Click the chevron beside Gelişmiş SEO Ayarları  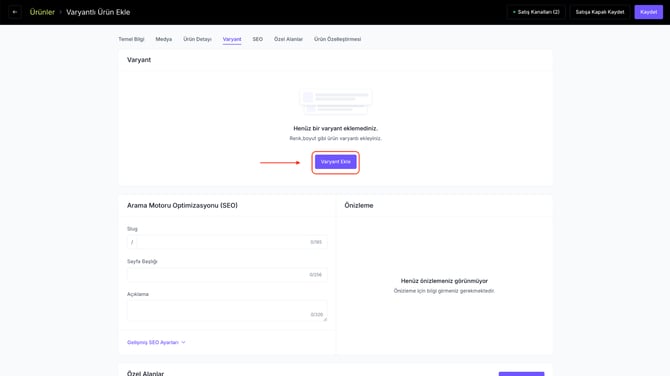[x=183, y=342]
